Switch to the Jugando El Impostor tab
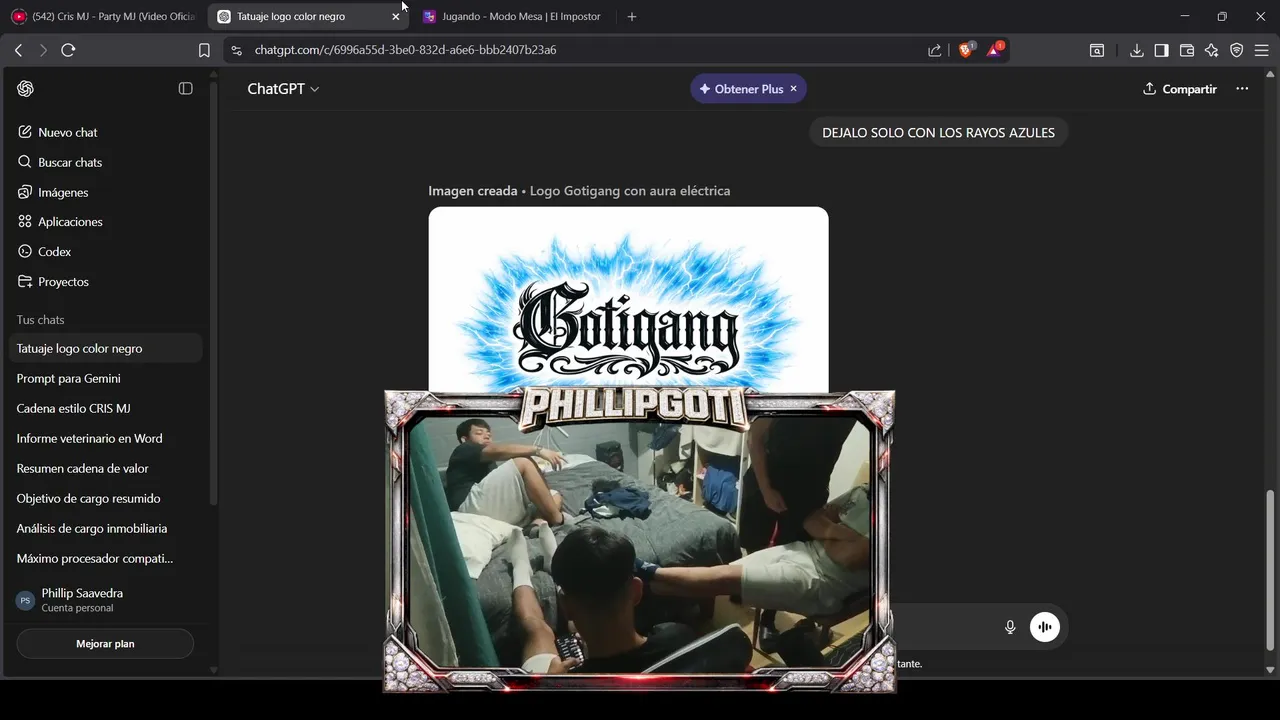 pyautogui.click(x=512, y=17)
